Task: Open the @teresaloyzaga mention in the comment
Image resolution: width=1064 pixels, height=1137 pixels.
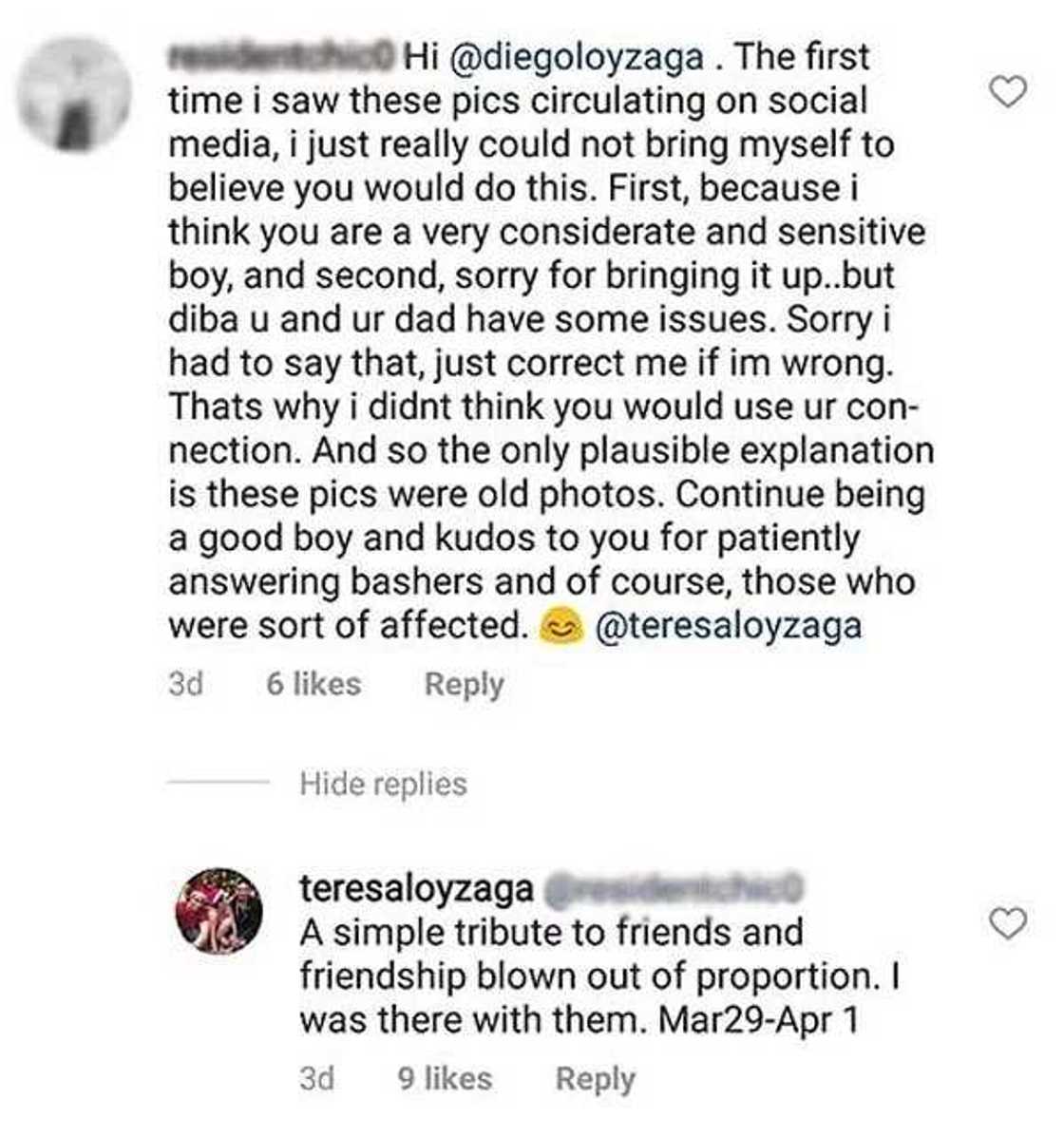Action: (728, 626)
